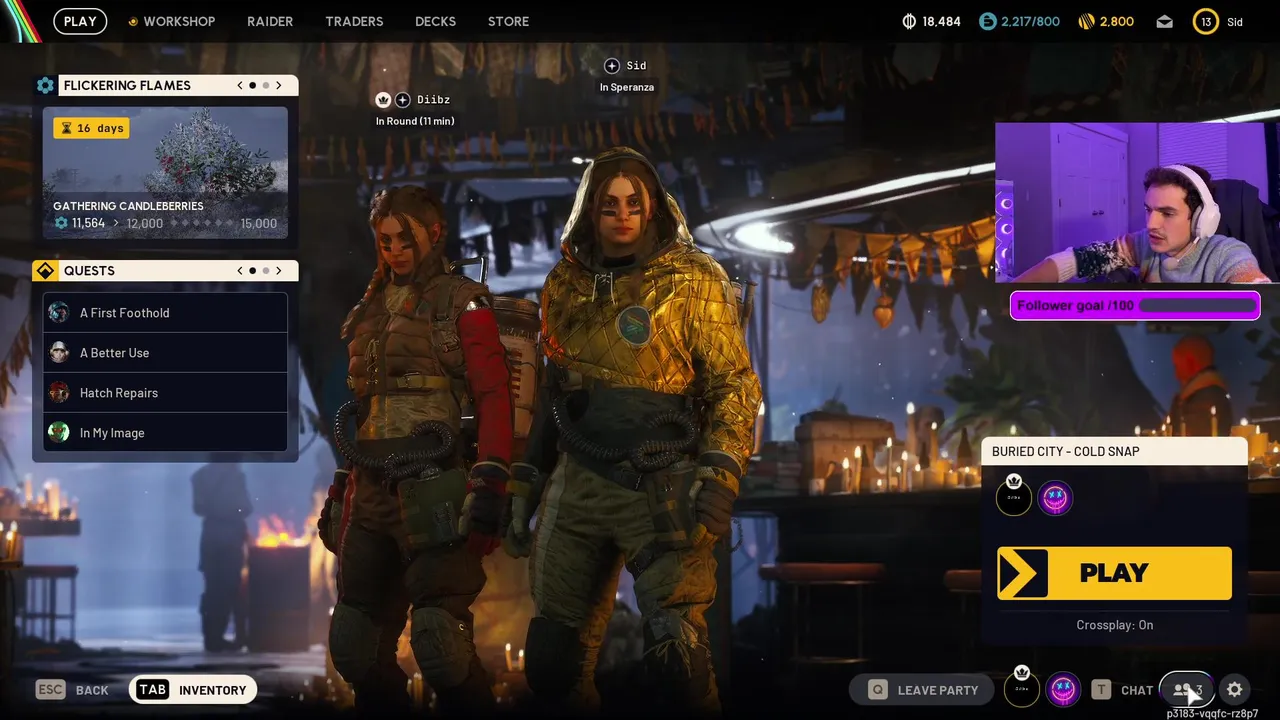1280x720 pixels.
Task: Click the plus icon next to Sid nameplate
Action: (612, 66)
